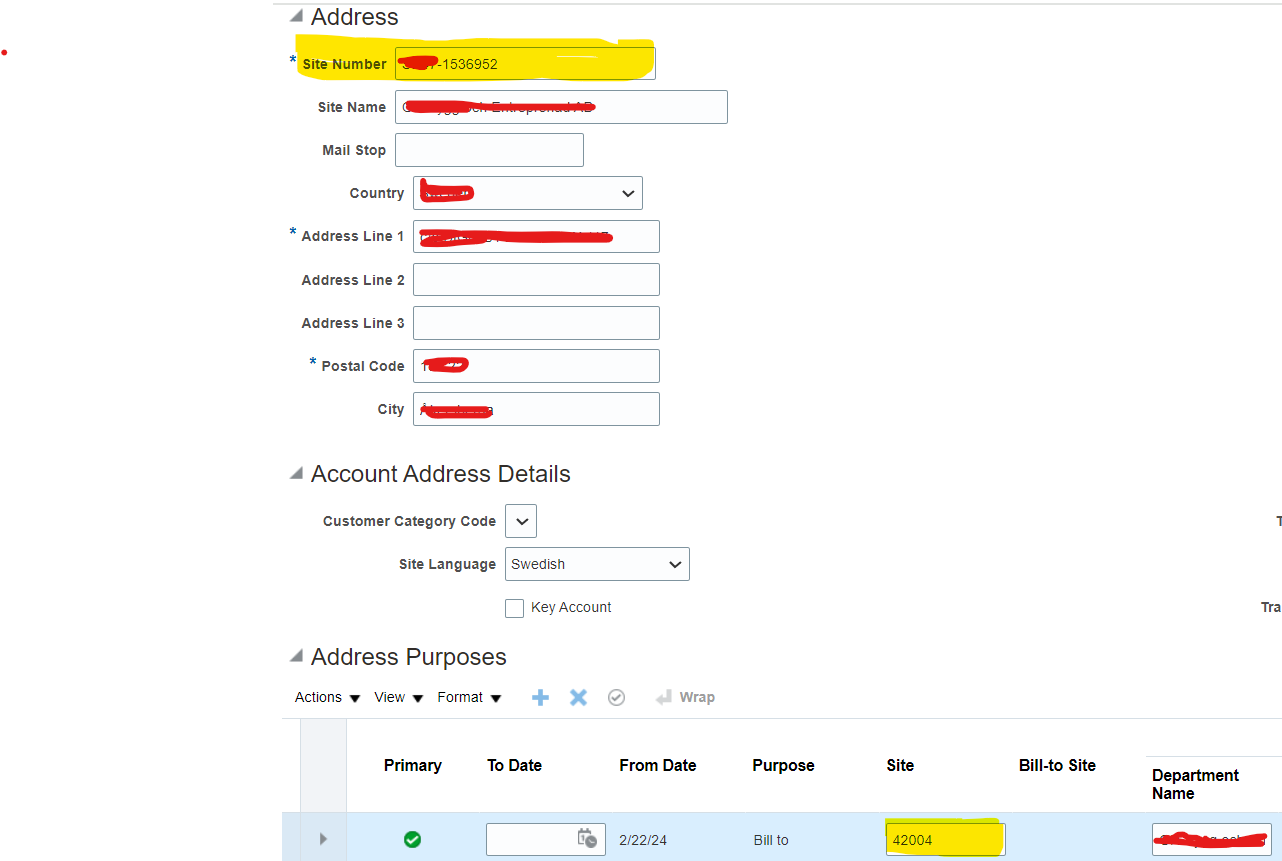This screenshot has height=861, width=1282.
Task: Open the Customer Category Code dropdown
Action: [520, 521]
